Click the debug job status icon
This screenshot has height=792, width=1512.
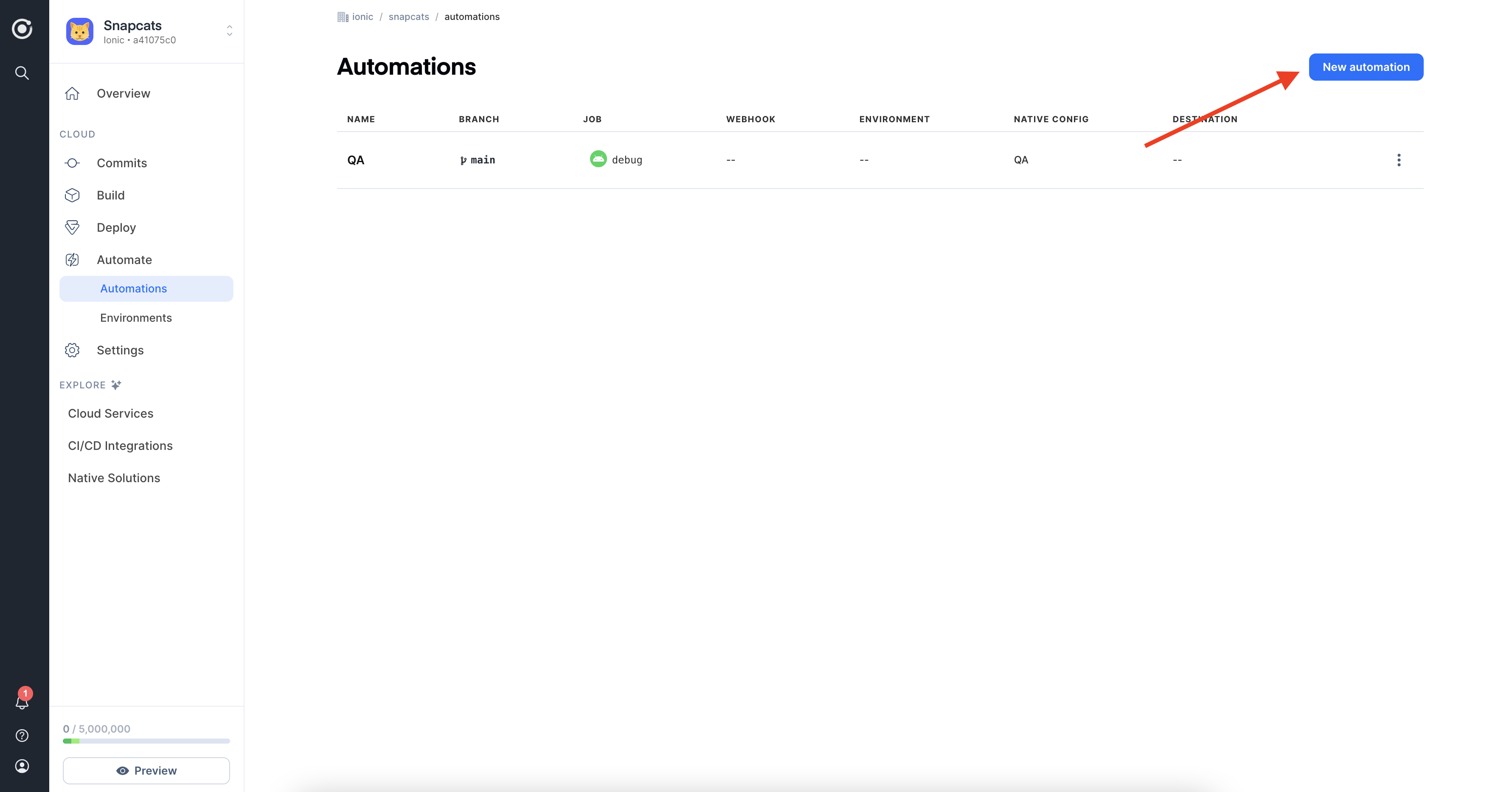598,159
